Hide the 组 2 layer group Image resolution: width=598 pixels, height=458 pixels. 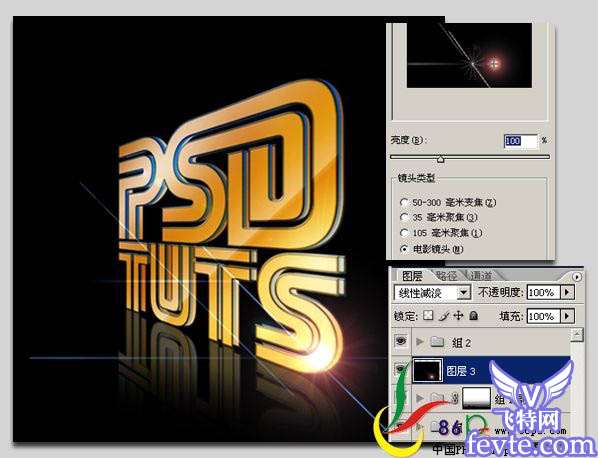[x=401, y=341]
